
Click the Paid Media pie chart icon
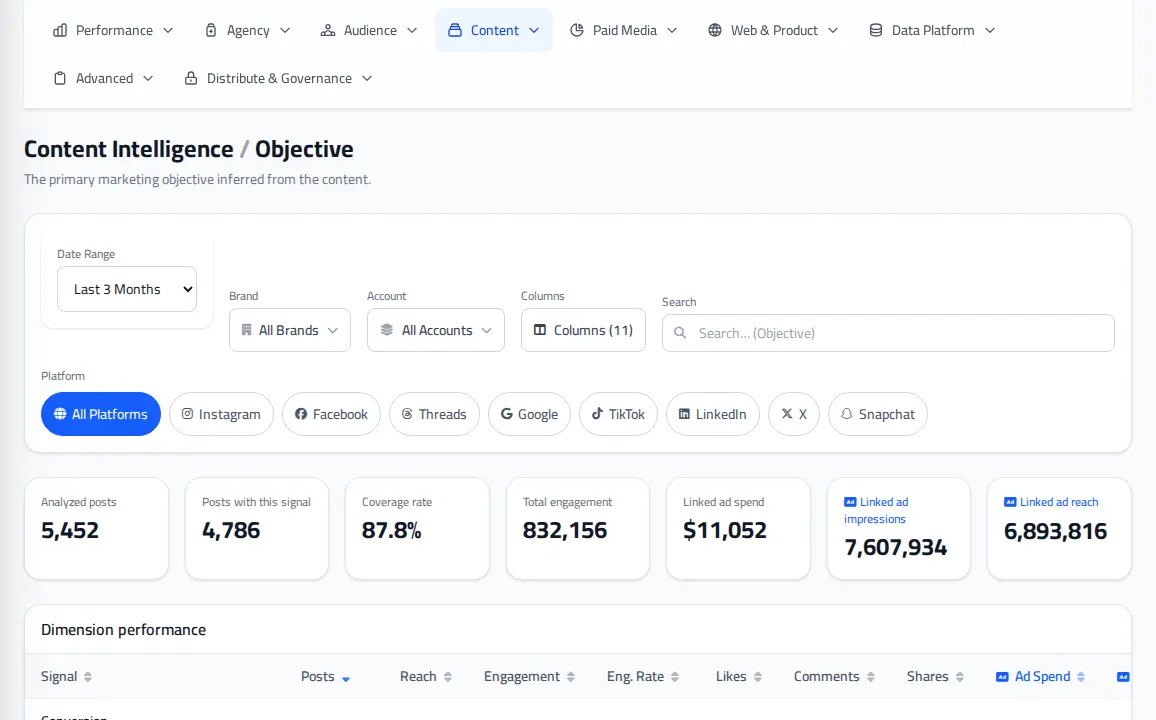[577, 30]
